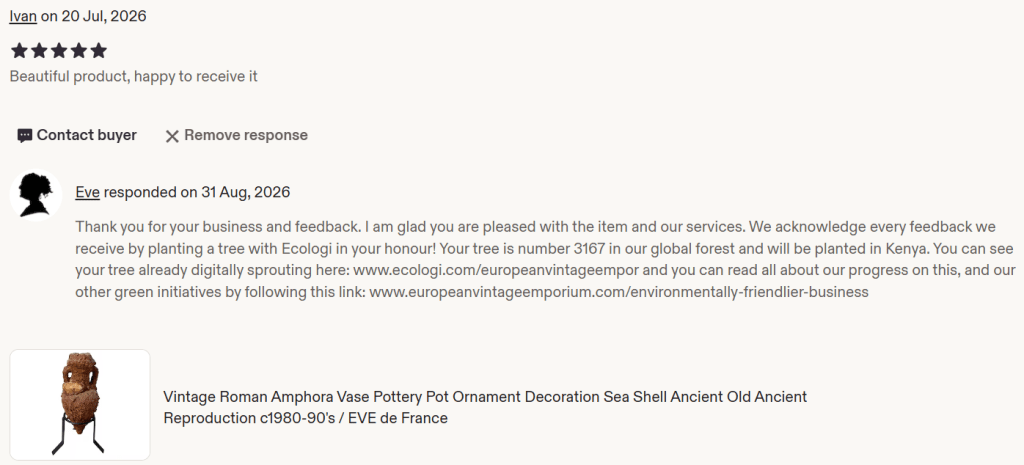Click the fourth star of the rating
Image resolution: width=1024 pixels, height=465 pixels.
coord(78,50)
